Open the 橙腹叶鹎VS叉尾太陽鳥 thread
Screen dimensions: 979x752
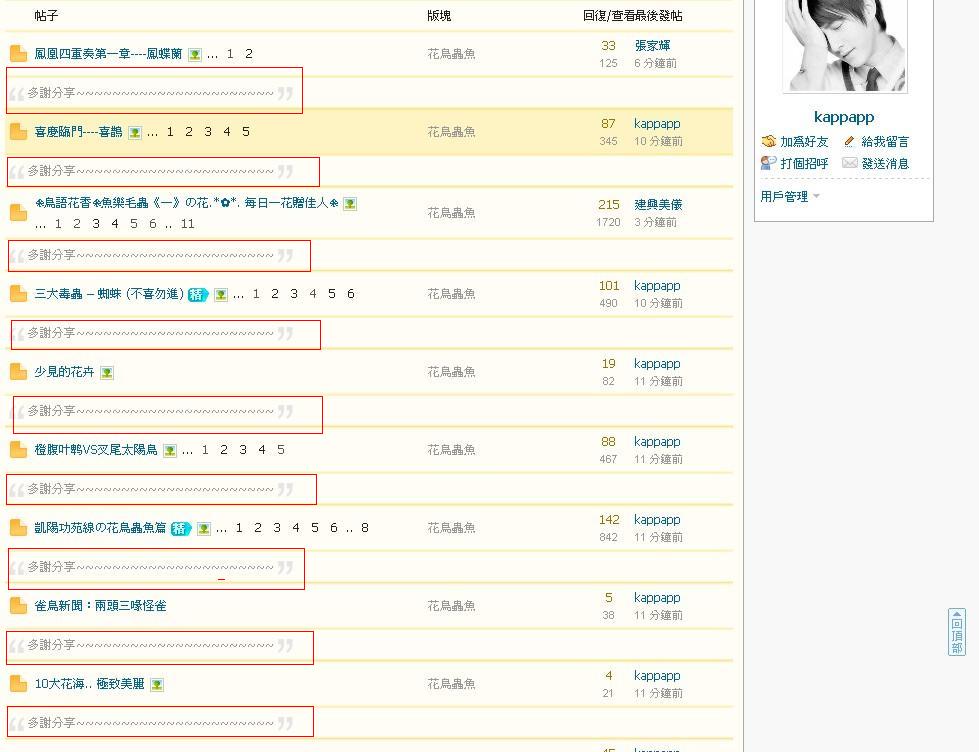coord(96,450)
